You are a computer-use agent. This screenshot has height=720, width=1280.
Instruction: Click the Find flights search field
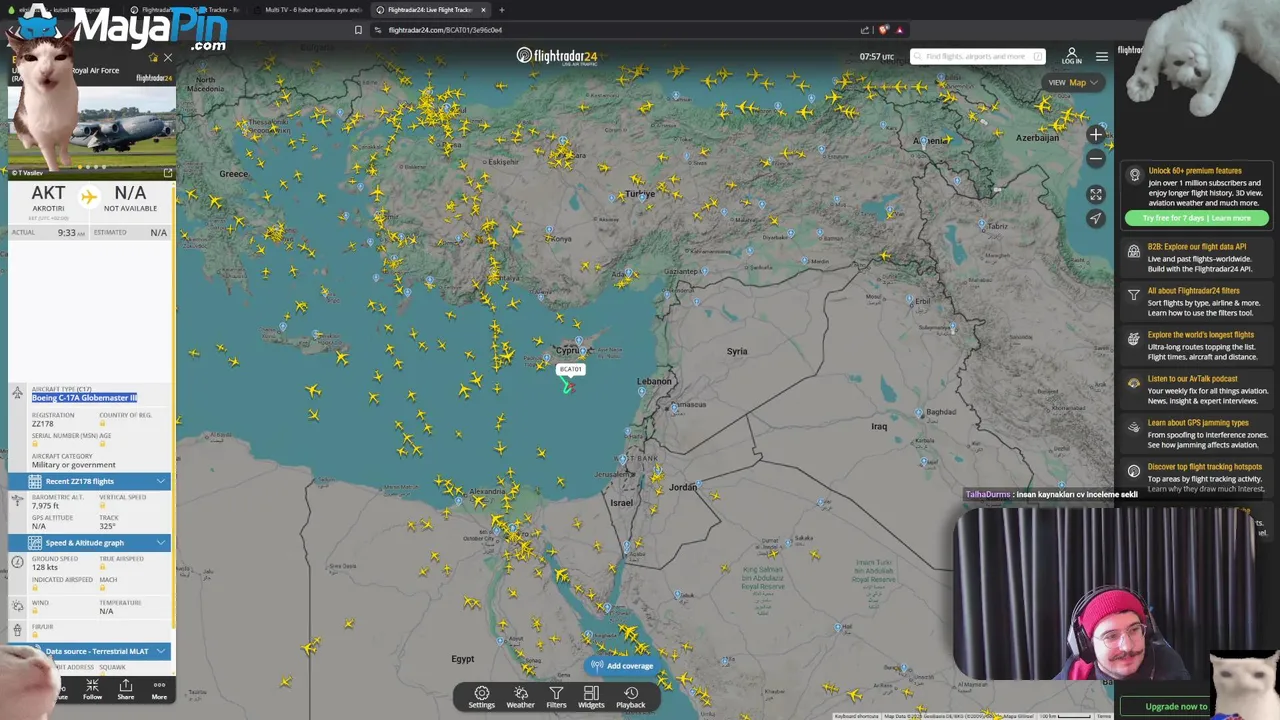pyautogui.click(x=978, y=56)
